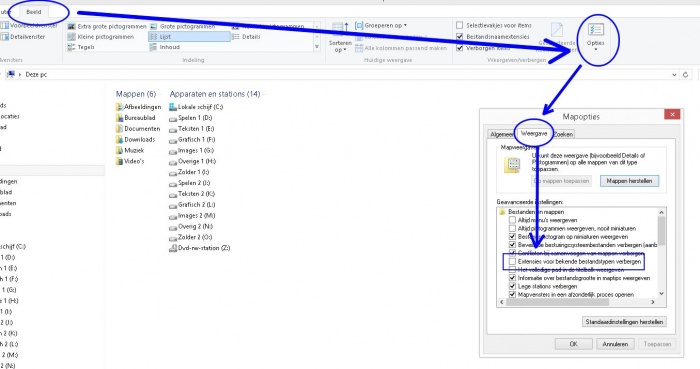Open the Opties folder options icon
The image size is (700, 369).
(x=596, y=30)
